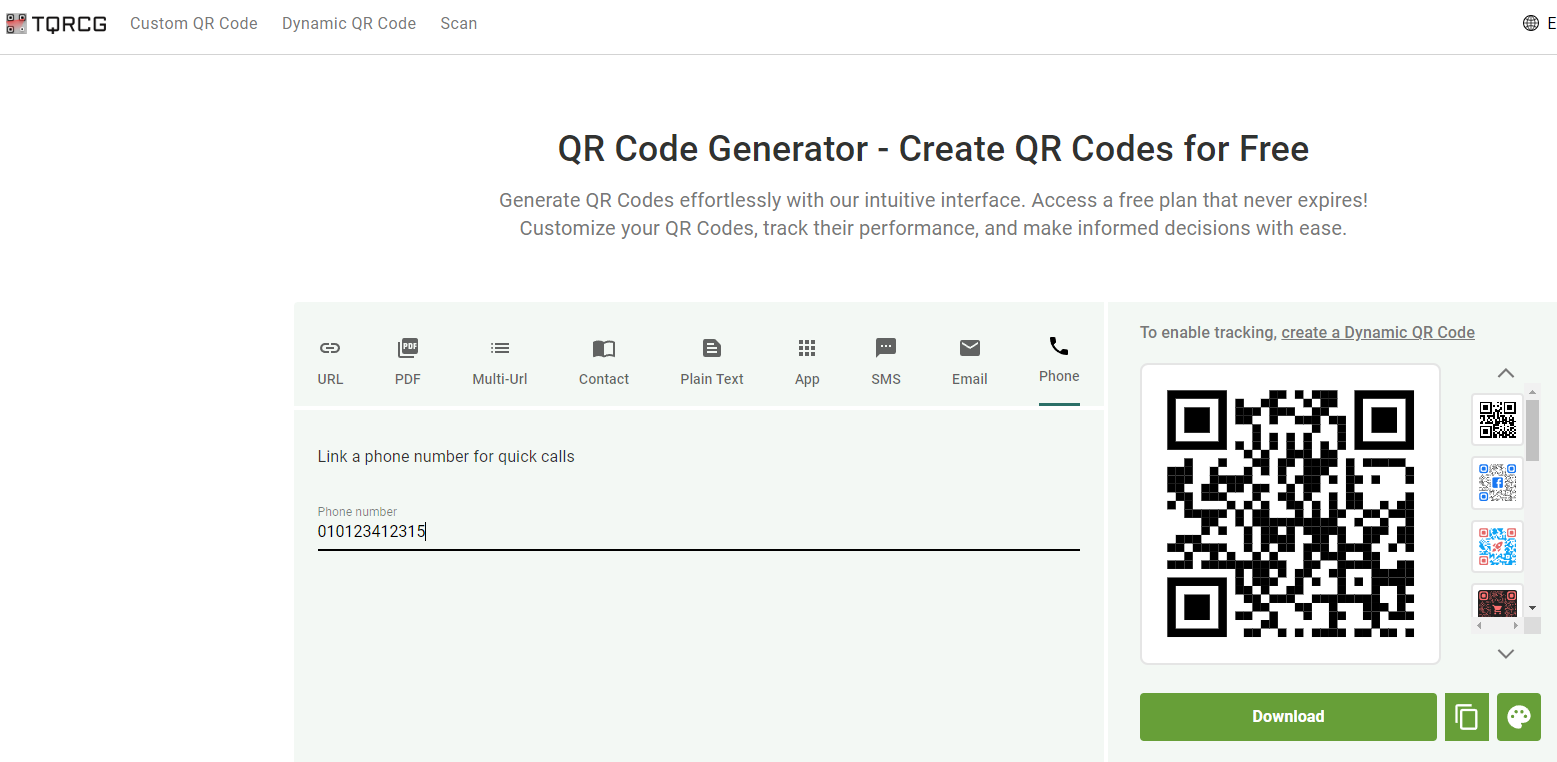Click the Plain Text tab label
Screen dimensions: 1557x762
click(712, 379)
